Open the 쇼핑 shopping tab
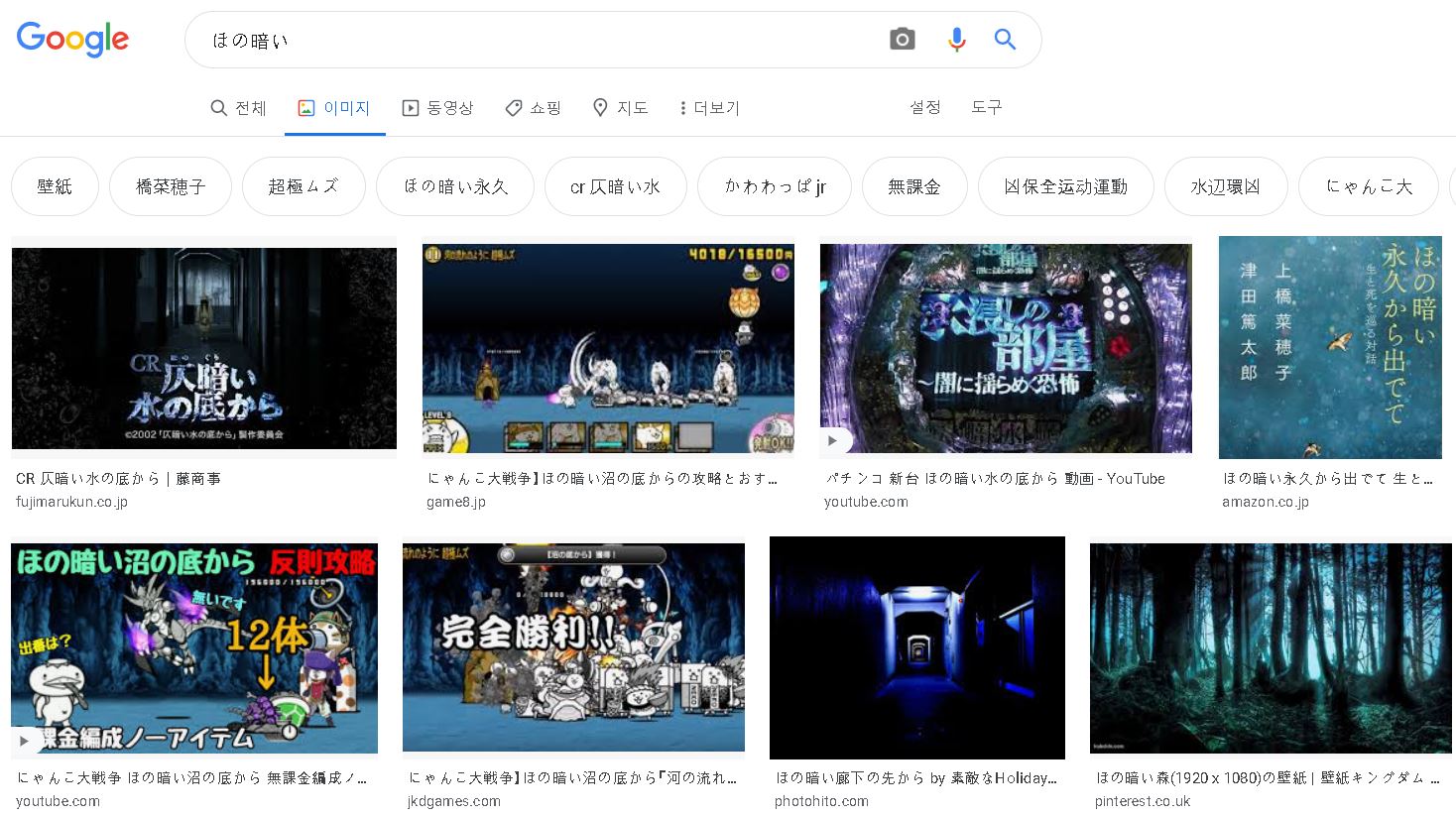 tap(533, 108)
